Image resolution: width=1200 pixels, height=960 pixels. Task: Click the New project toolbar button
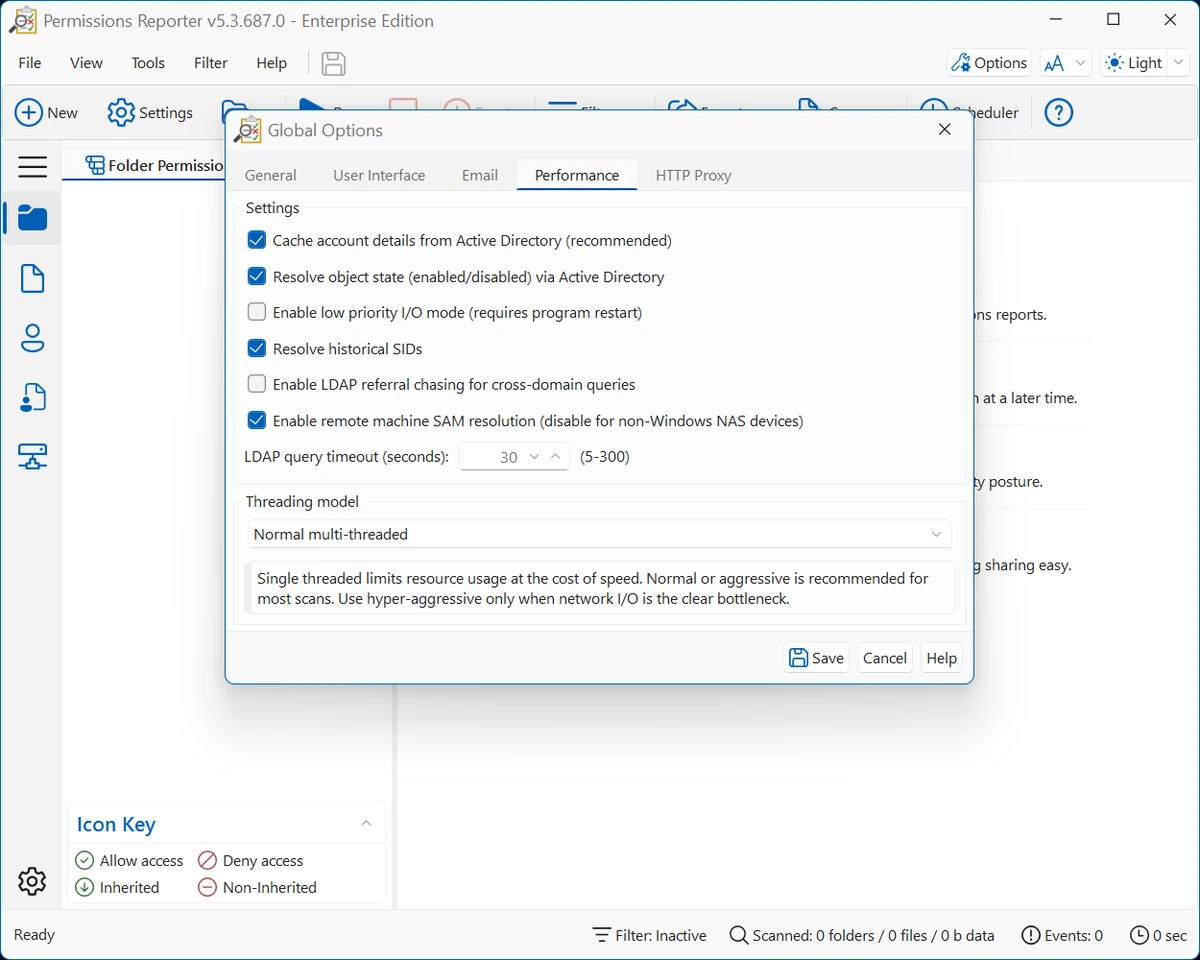tap(46, 113)
